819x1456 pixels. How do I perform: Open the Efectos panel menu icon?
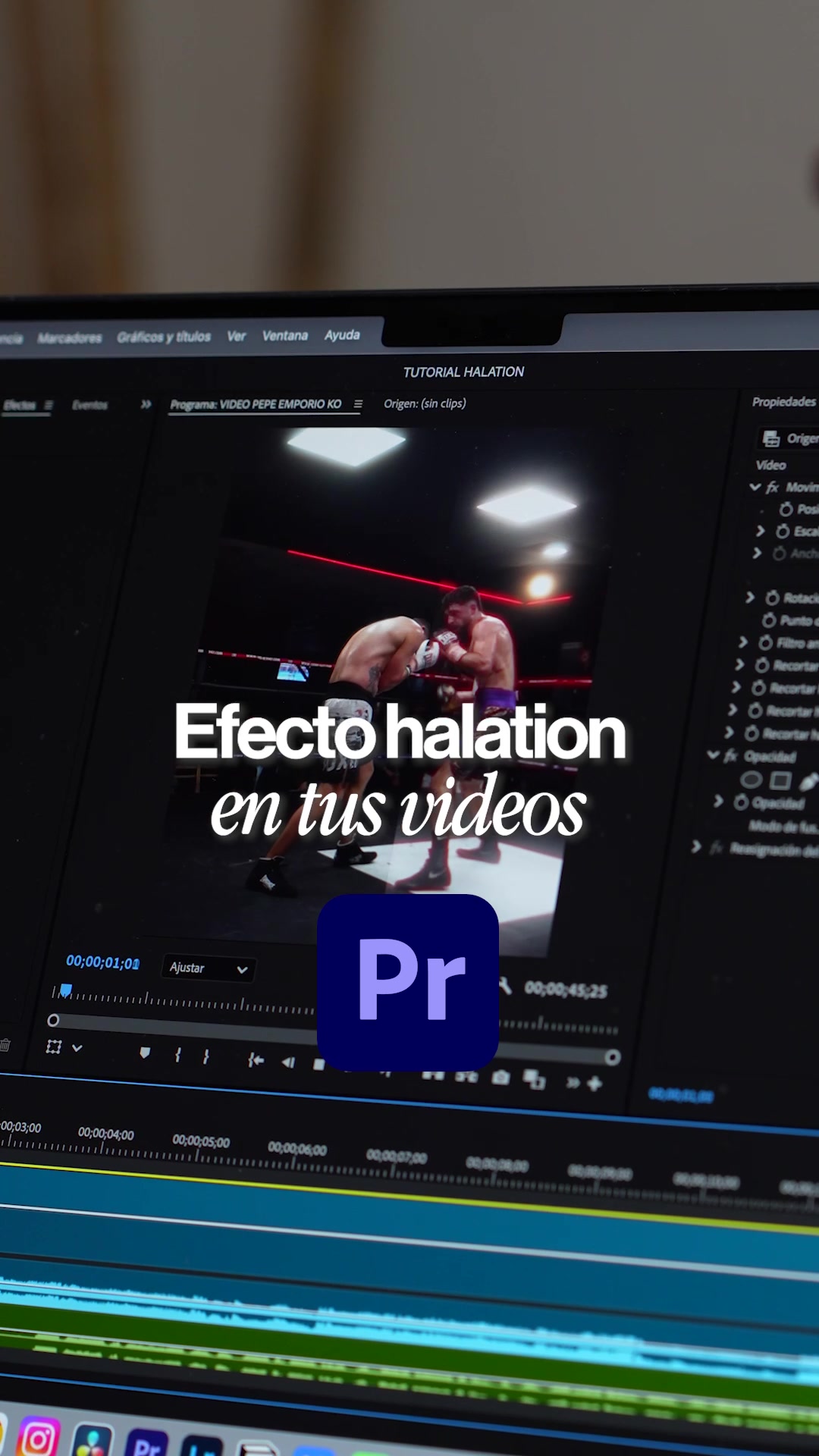[49, 405]
